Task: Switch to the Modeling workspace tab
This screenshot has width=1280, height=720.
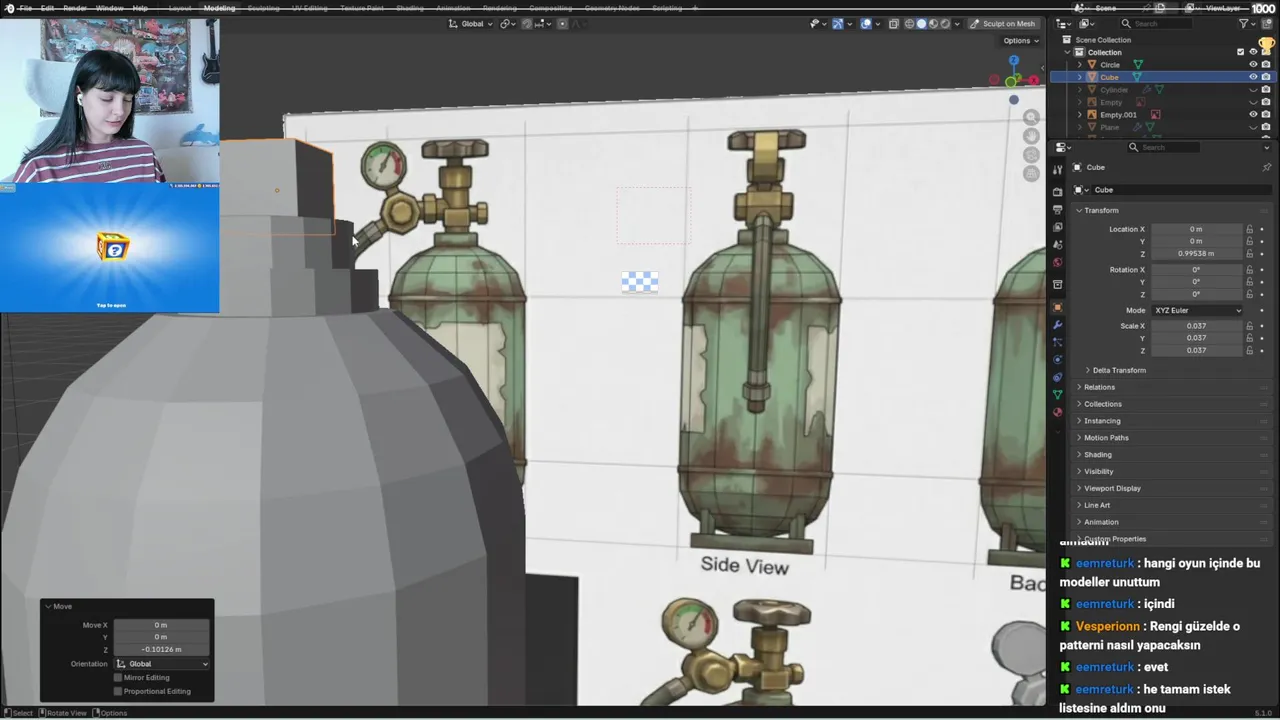Action: point(219,8)
